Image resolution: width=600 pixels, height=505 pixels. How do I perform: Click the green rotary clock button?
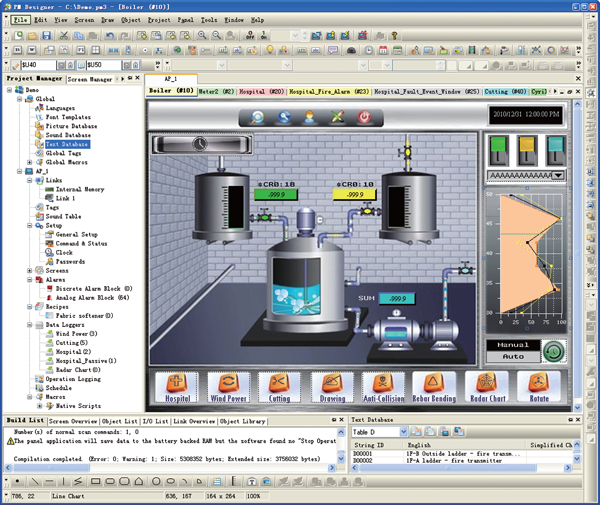point(554,351)
